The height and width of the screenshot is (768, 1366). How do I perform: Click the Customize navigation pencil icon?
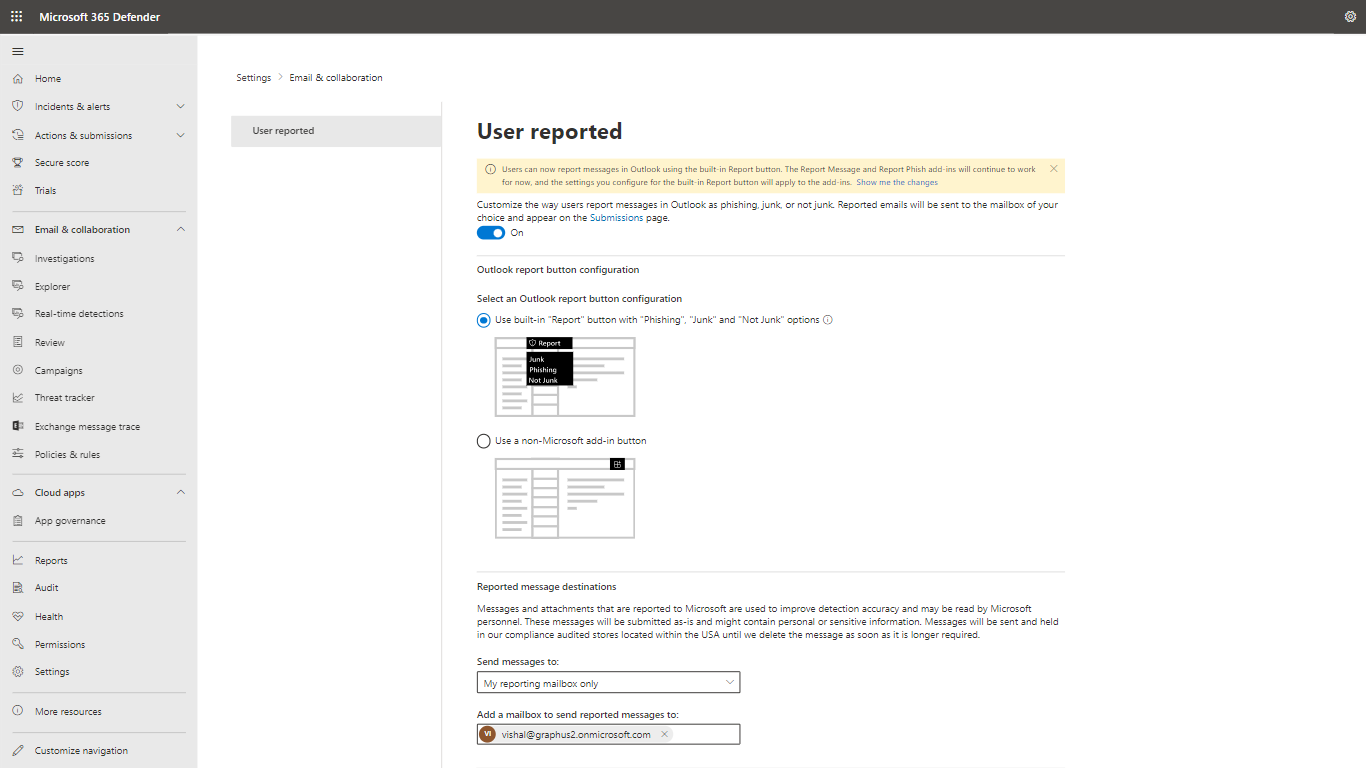click(x=18, y=750)
